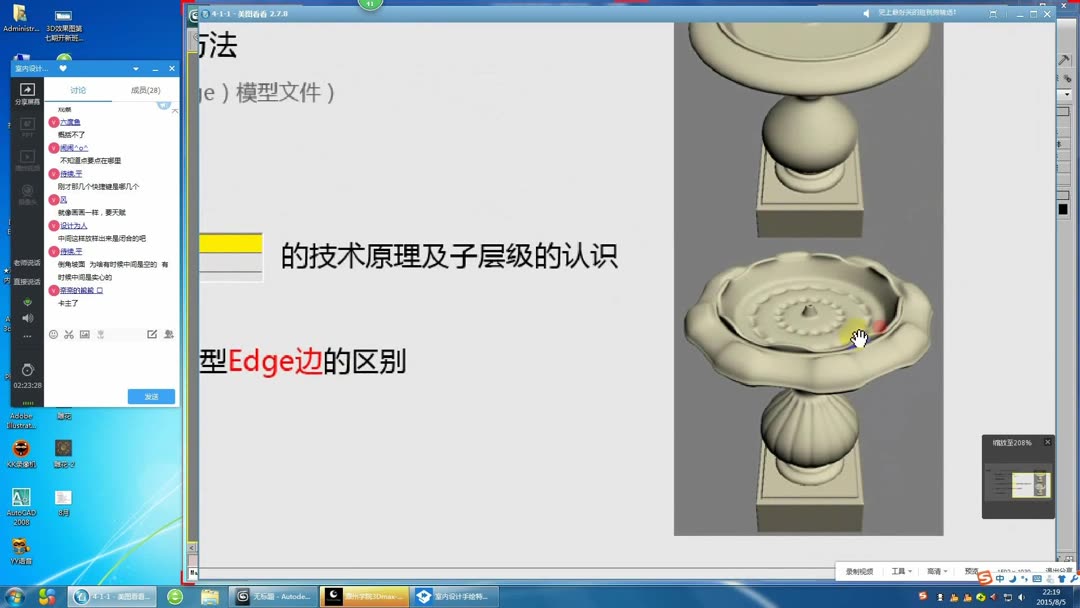Click the preview thumbnail in the 缩放至208% panel

coord(1018,485)
